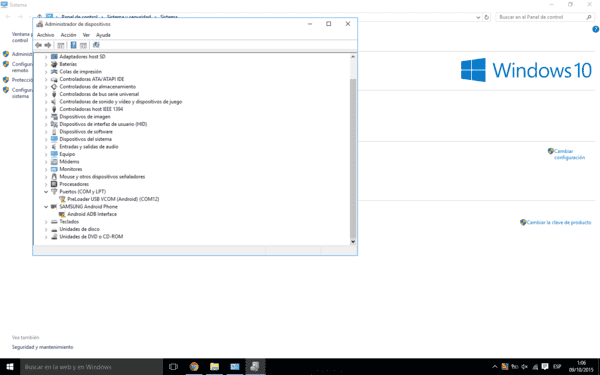Open Chrome from the taskbar
The height and width of the screenshot is (375, 600).
coord(194,367)
